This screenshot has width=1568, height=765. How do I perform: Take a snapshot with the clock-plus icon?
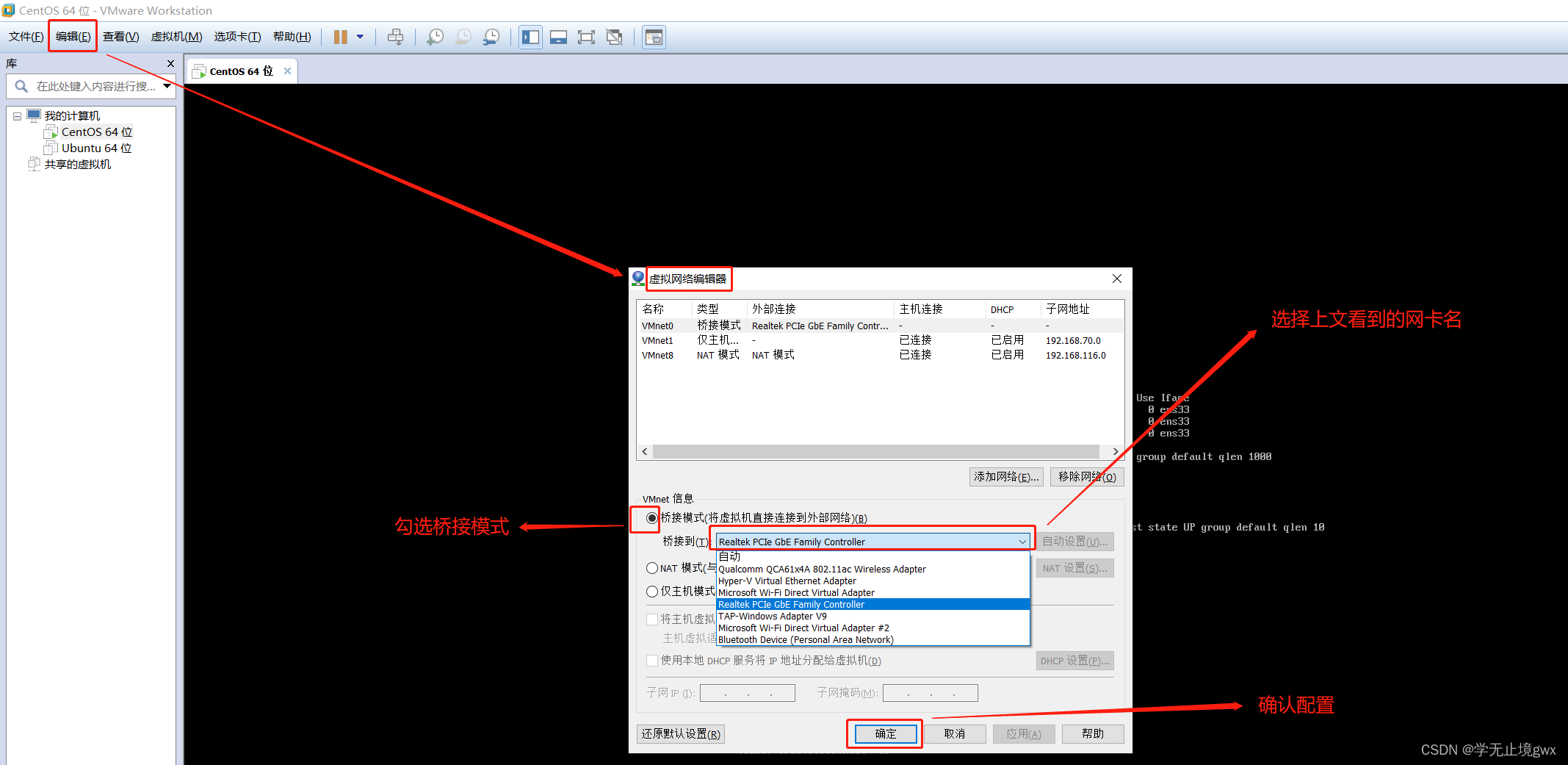point(436,37)
